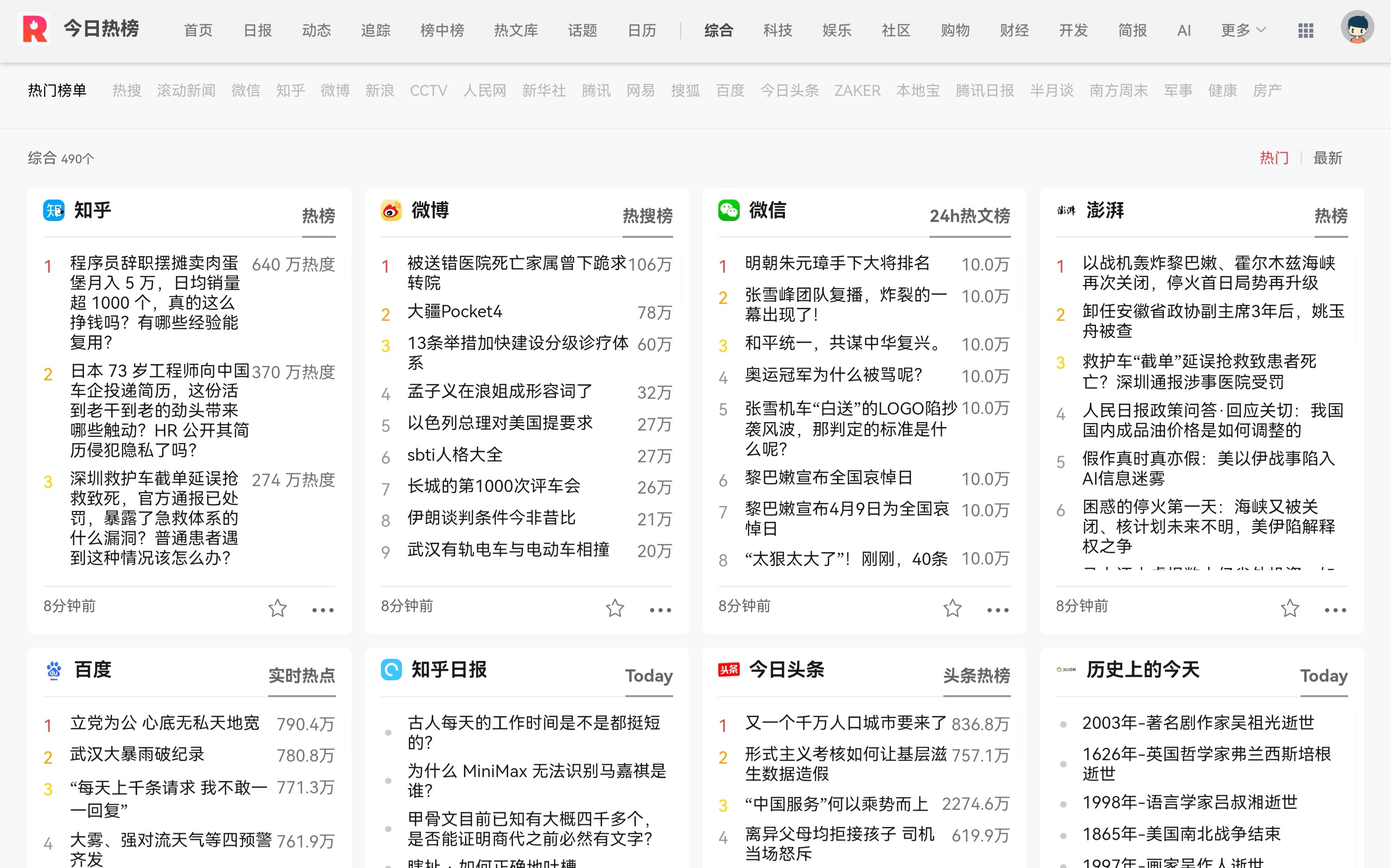
Task: Filter by 热搜 in 热门榜单
Action: coord(127,90)
